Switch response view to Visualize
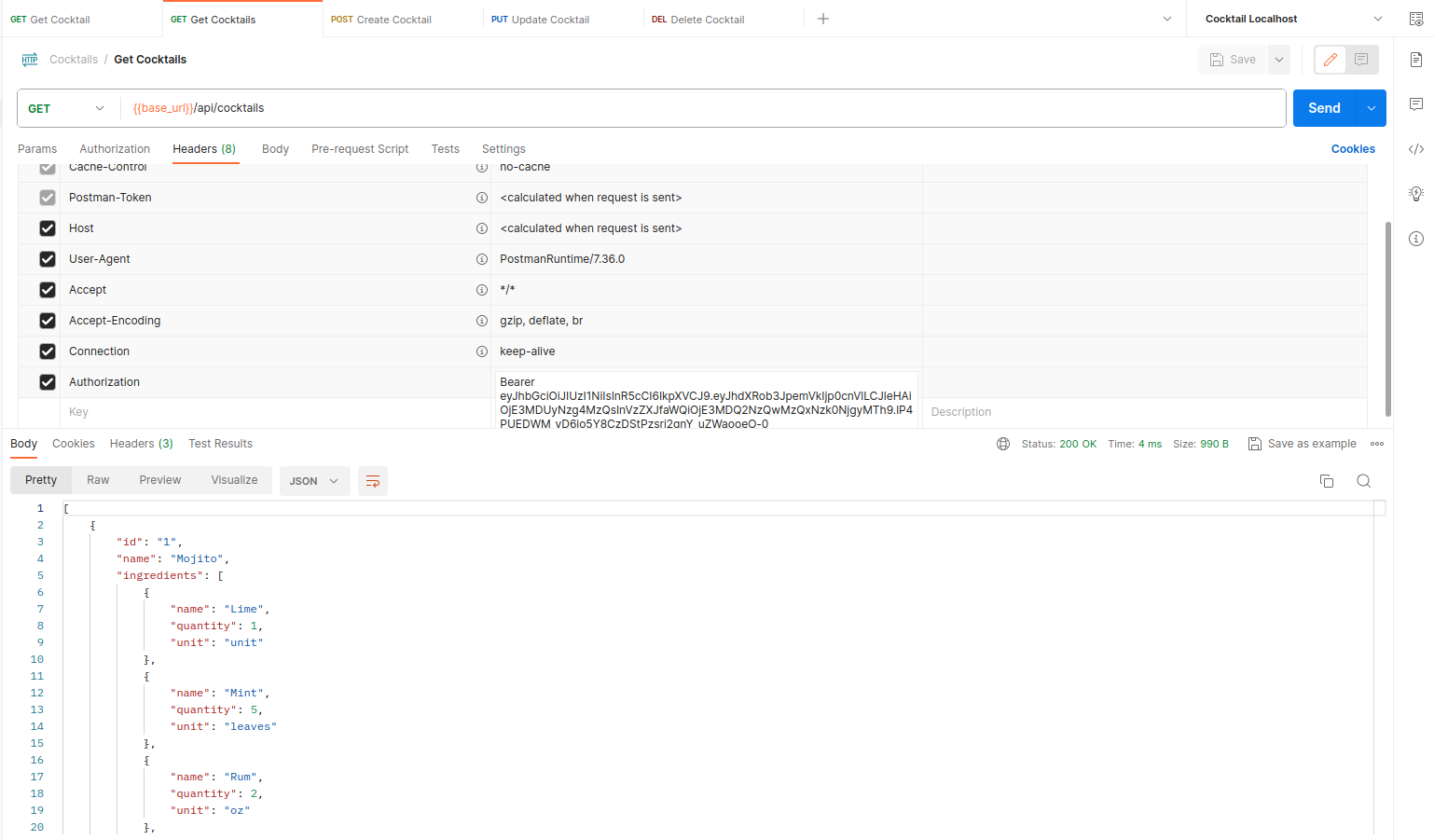1434x840 pixels. (234, 480)
